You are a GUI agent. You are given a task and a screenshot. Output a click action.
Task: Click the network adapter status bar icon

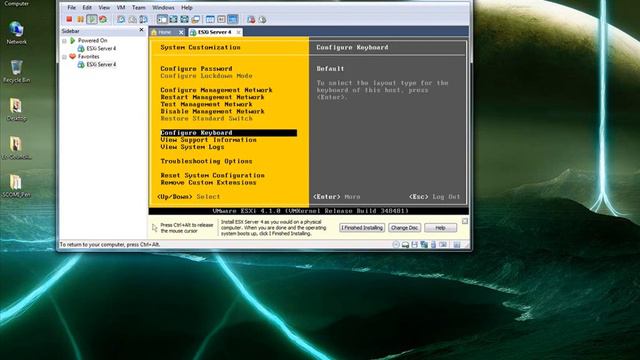424,244
